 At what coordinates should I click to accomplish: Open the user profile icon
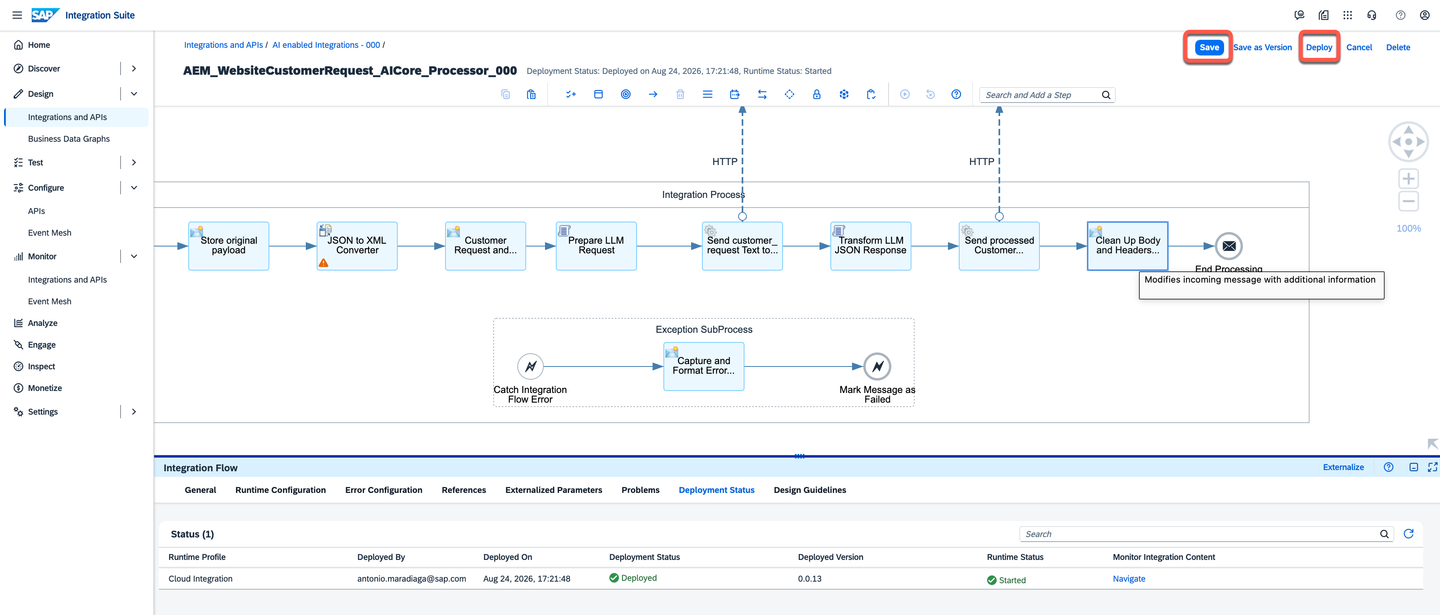pos(1425,15)
